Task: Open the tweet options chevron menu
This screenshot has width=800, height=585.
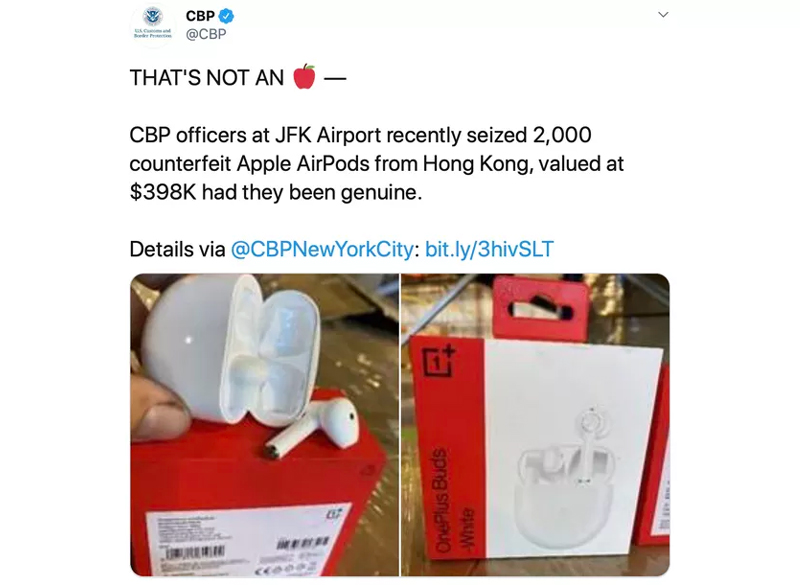Action: point(663,15)
